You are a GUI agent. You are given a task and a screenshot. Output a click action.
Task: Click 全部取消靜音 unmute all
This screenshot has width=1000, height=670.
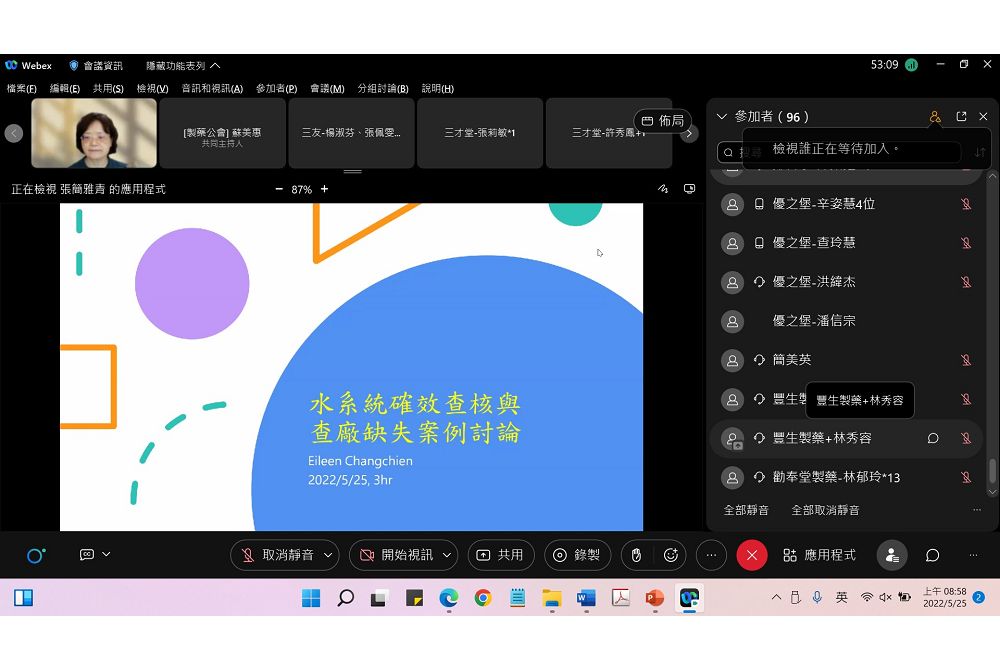point(825,511)
